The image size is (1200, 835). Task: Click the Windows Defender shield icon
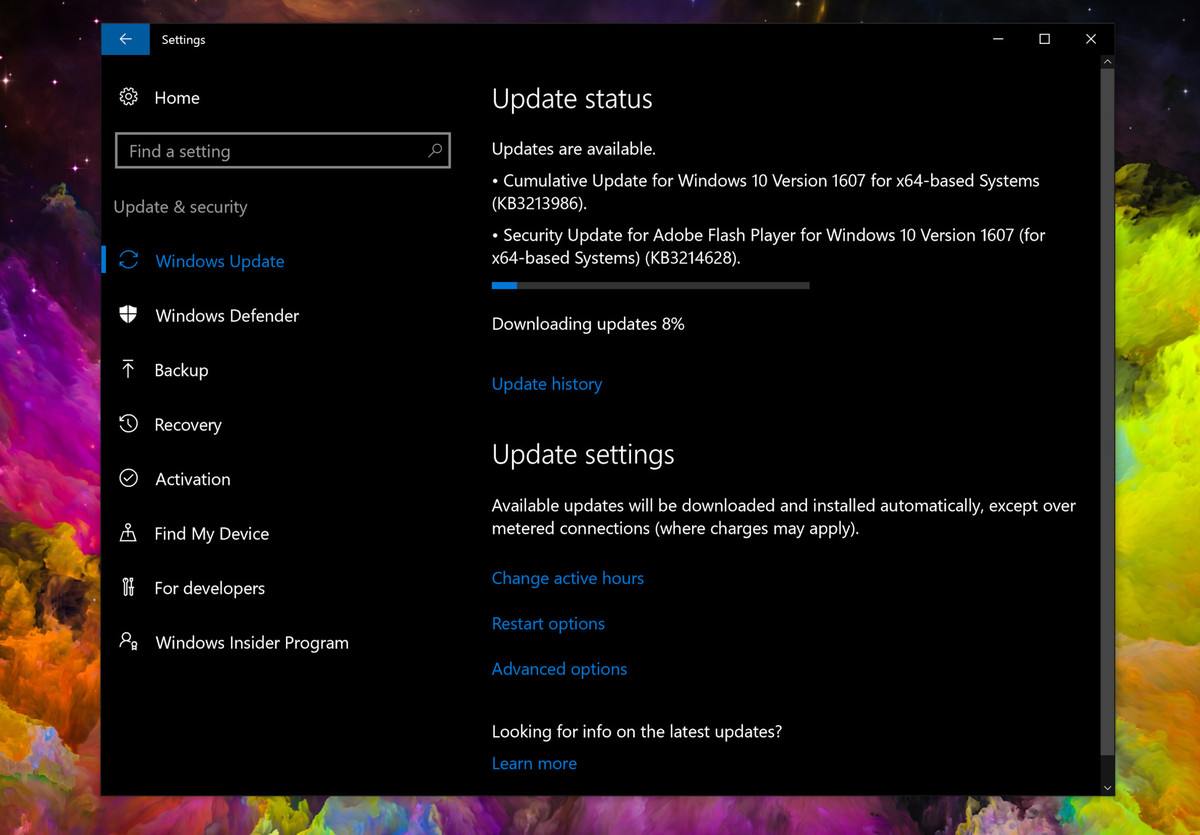tap(128, 315)
